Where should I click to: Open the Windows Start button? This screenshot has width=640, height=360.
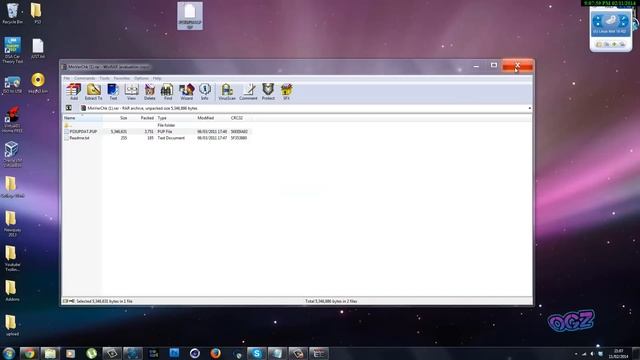pyautogui.click(x=9, y=353)
